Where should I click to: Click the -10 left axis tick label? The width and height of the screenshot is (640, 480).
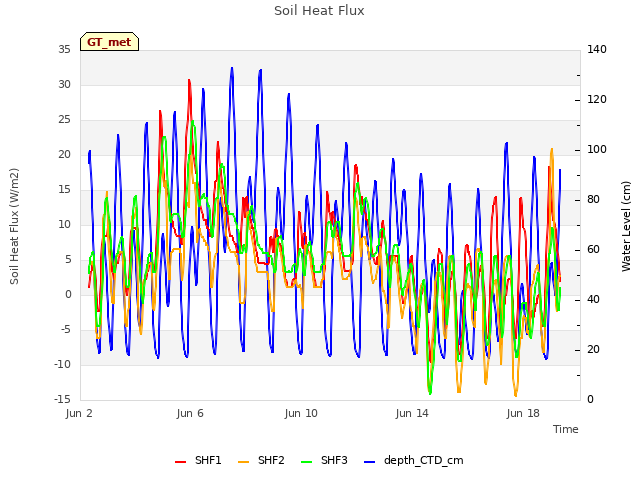(x=62, y=364)
